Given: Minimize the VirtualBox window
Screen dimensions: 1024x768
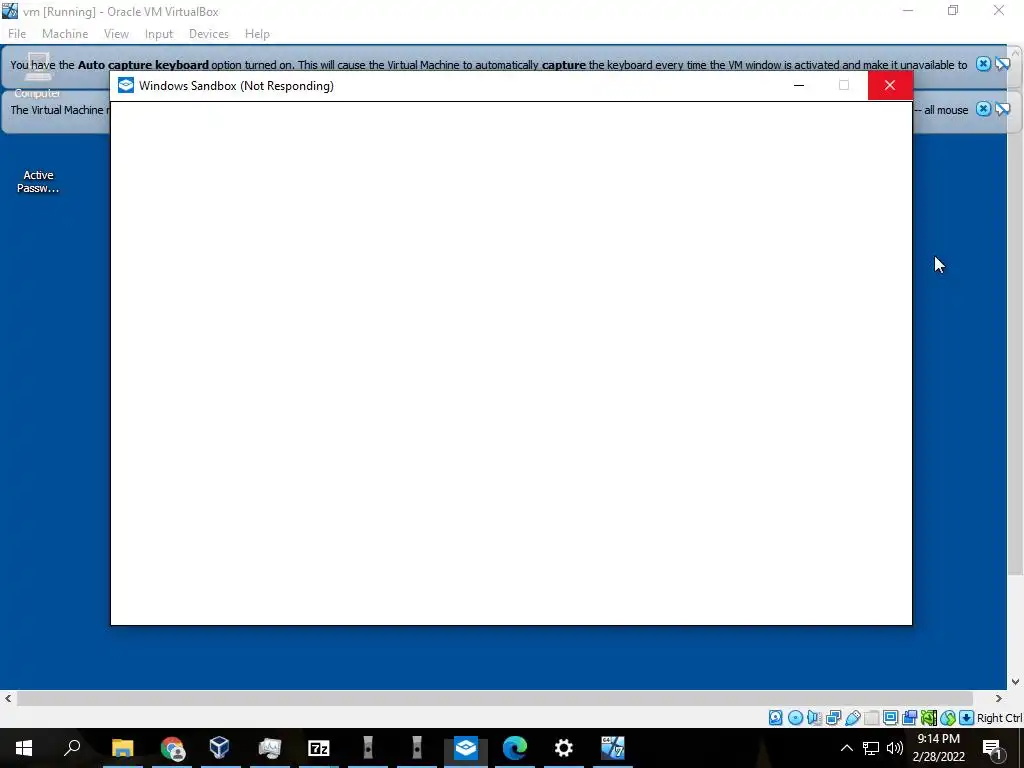Looking at the screenshot, I should 908,10.
